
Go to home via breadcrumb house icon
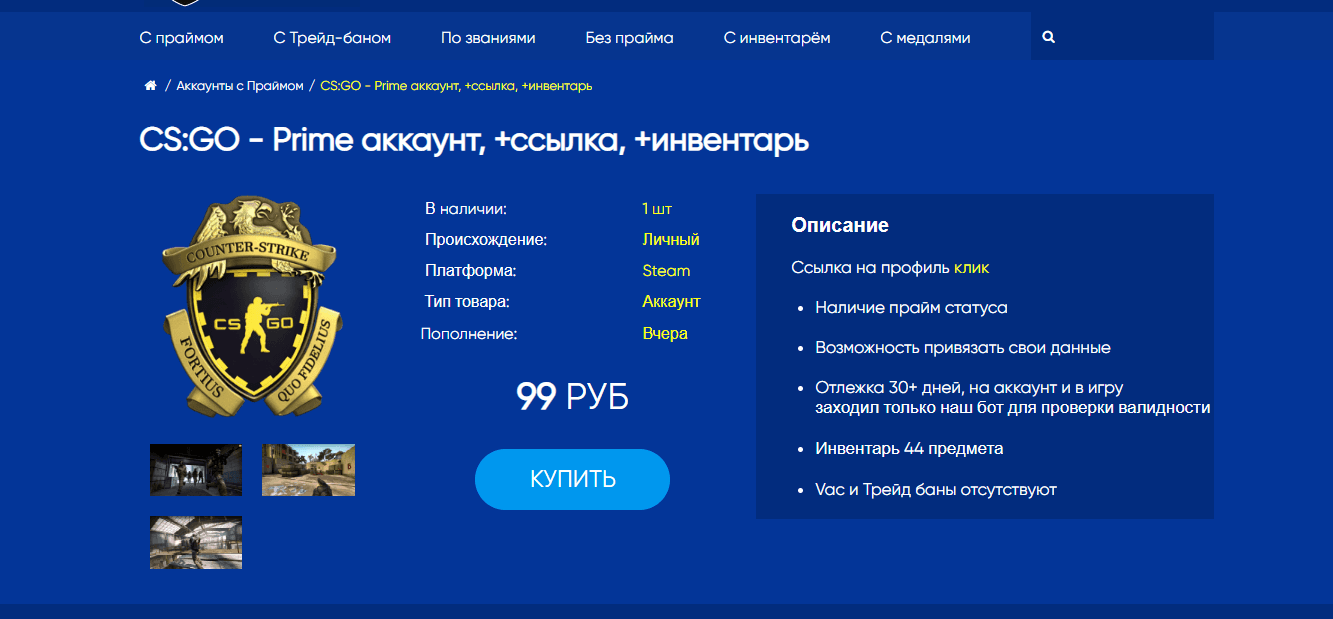coord(150,86)
